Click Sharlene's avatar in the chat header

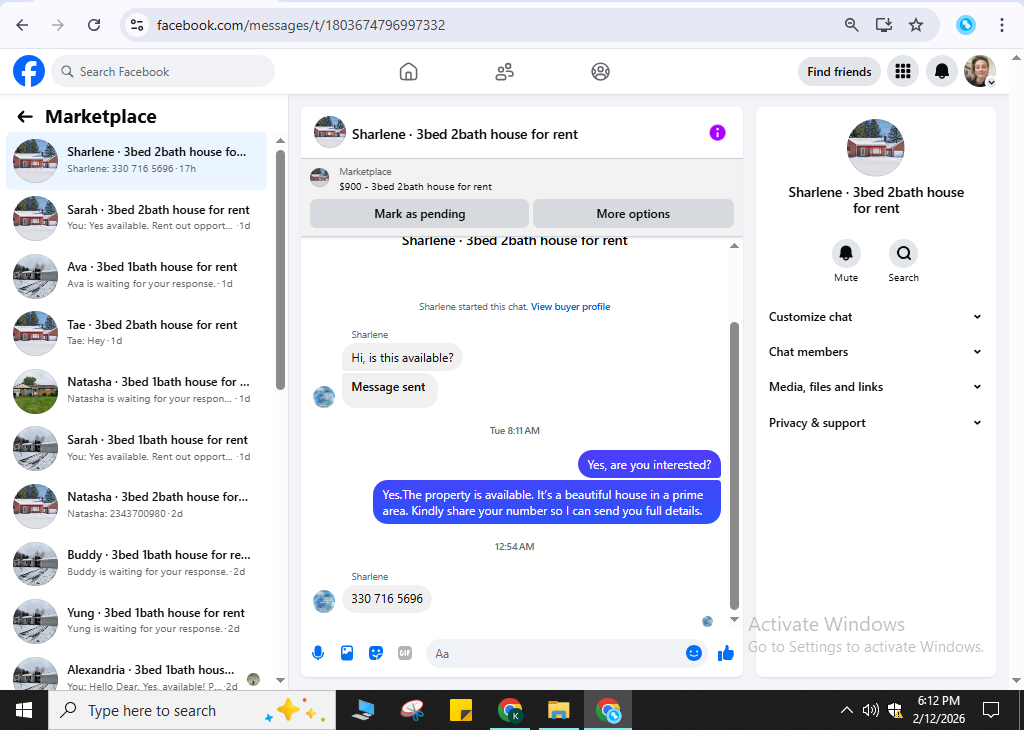point(329,133)
